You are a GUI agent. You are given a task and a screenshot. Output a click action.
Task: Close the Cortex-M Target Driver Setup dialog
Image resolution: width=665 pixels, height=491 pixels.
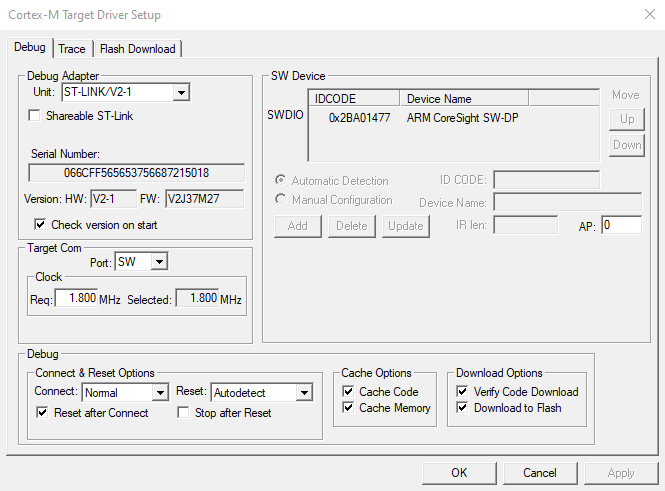point(649,14)
